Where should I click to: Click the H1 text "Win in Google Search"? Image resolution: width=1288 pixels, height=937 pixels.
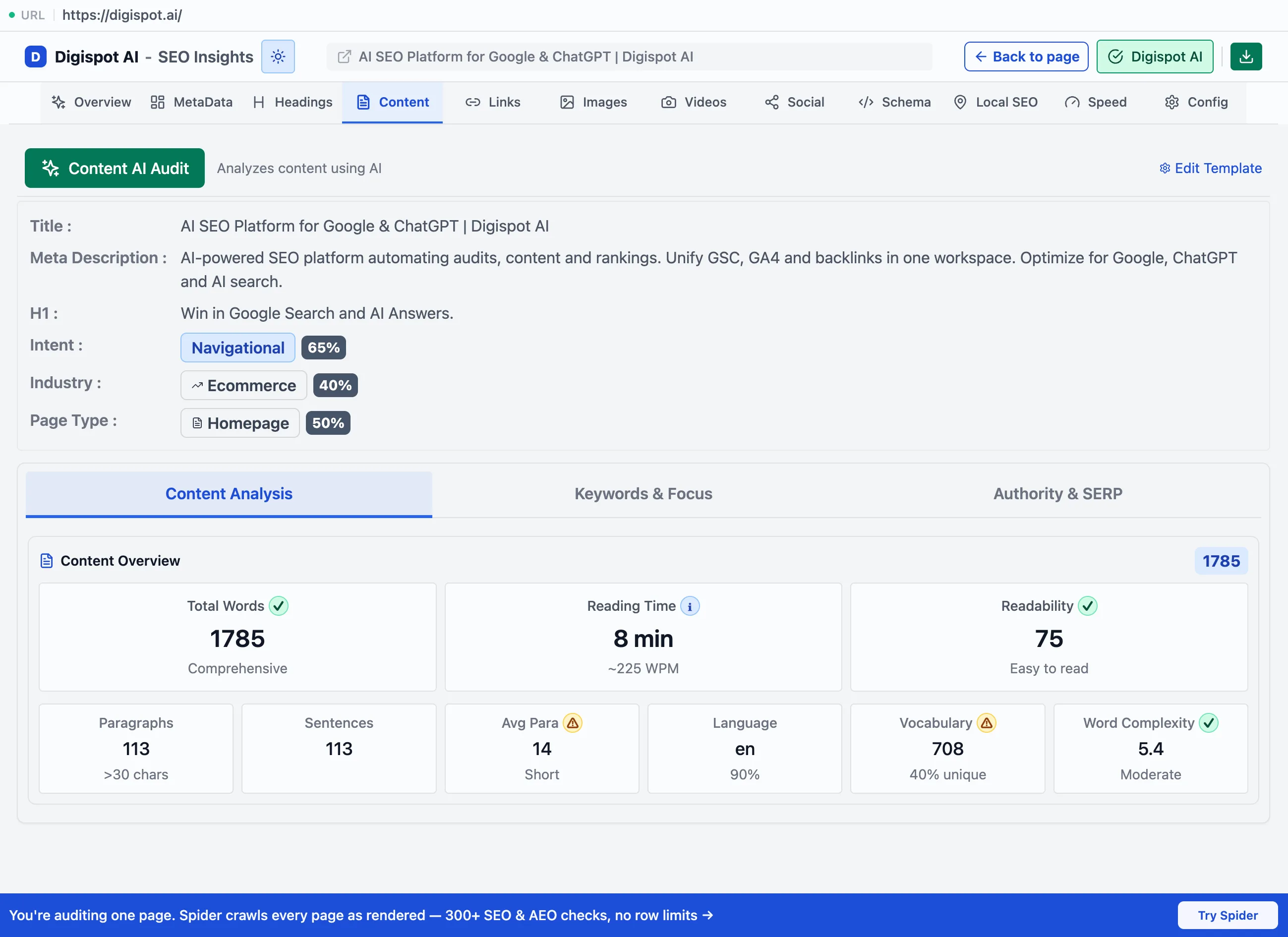click(317, 313)
